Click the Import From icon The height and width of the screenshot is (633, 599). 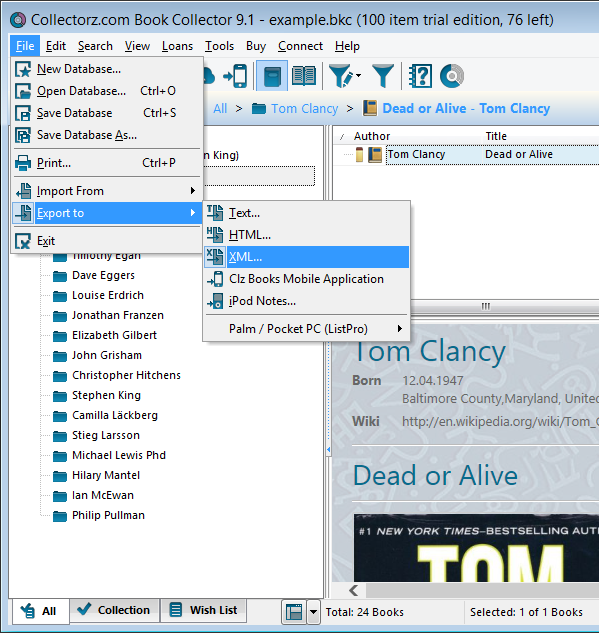tap(24, 191)
